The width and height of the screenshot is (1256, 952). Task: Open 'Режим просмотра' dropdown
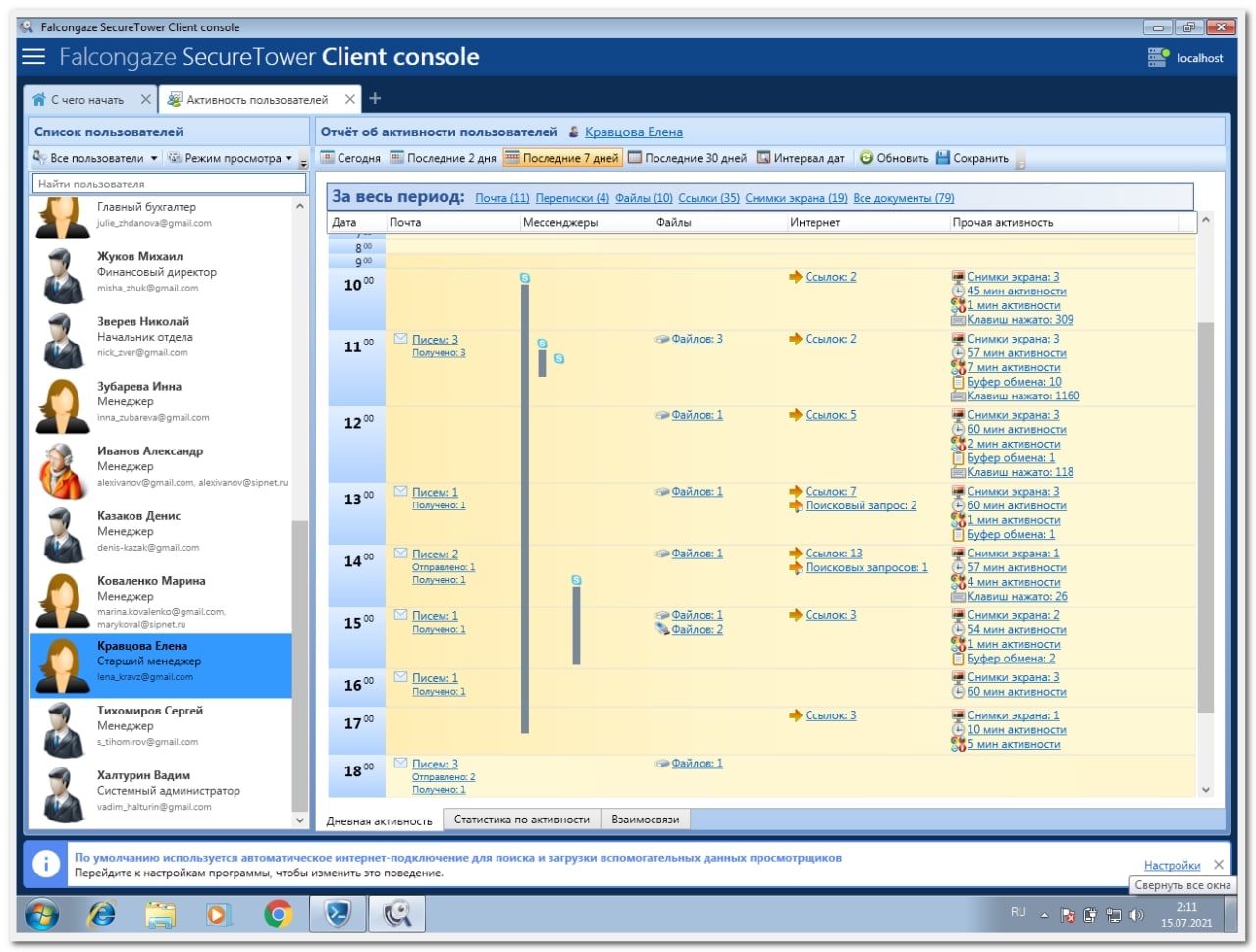click(x=230, y=158)
